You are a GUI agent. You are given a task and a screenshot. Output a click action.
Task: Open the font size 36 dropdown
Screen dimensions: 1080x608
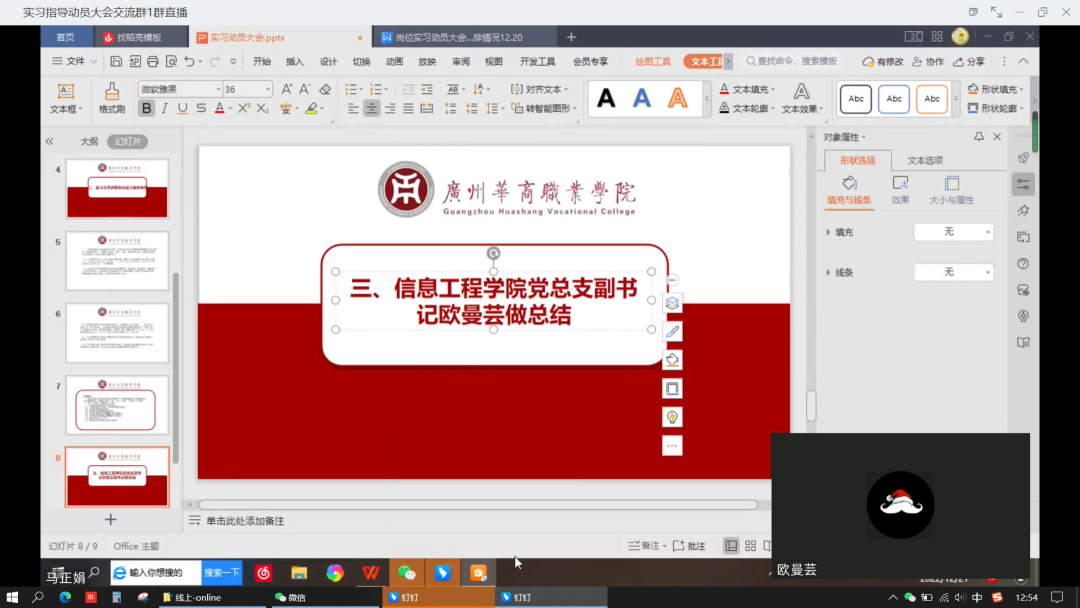point(268,89)
